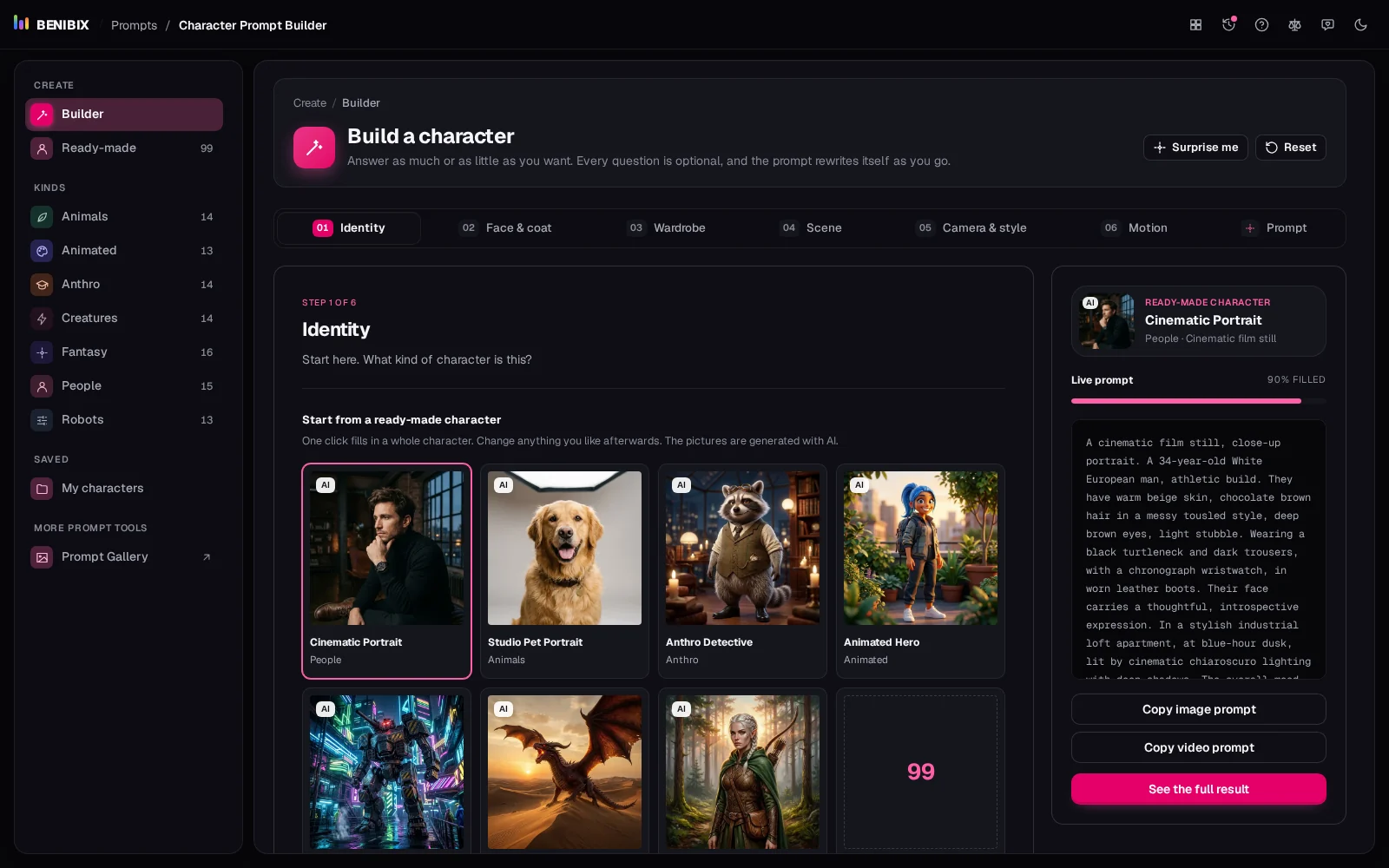The height and width of the screenshot is (868, 1389).
Task: Open the final Prompt tab
Action: [1274, 228]
